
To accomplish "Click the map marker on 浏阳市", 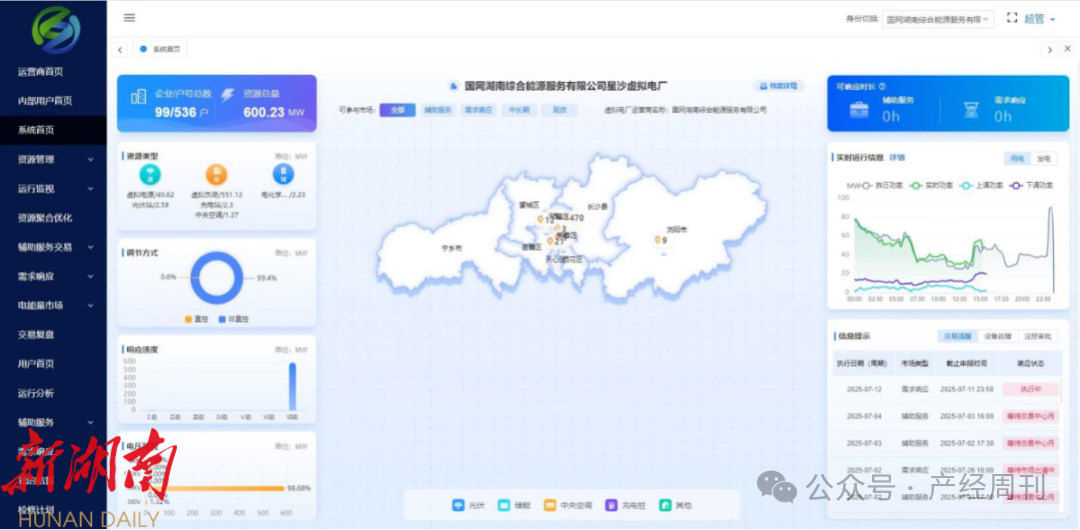I will pyautogui.click(x=657, y=239).
